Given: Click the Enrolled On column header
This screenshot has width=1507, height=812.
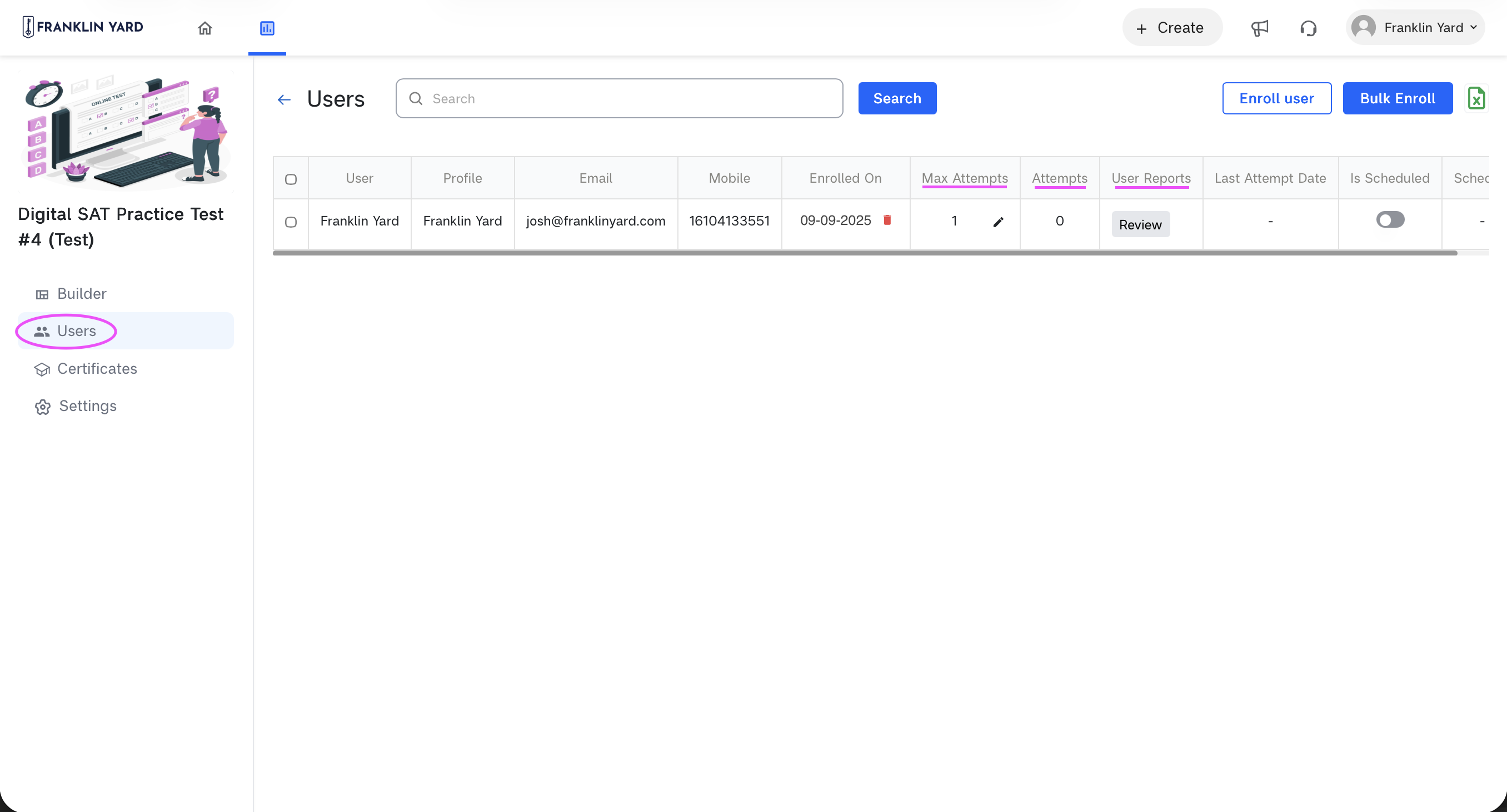Looking at the screenshot, I should point(845,178).
